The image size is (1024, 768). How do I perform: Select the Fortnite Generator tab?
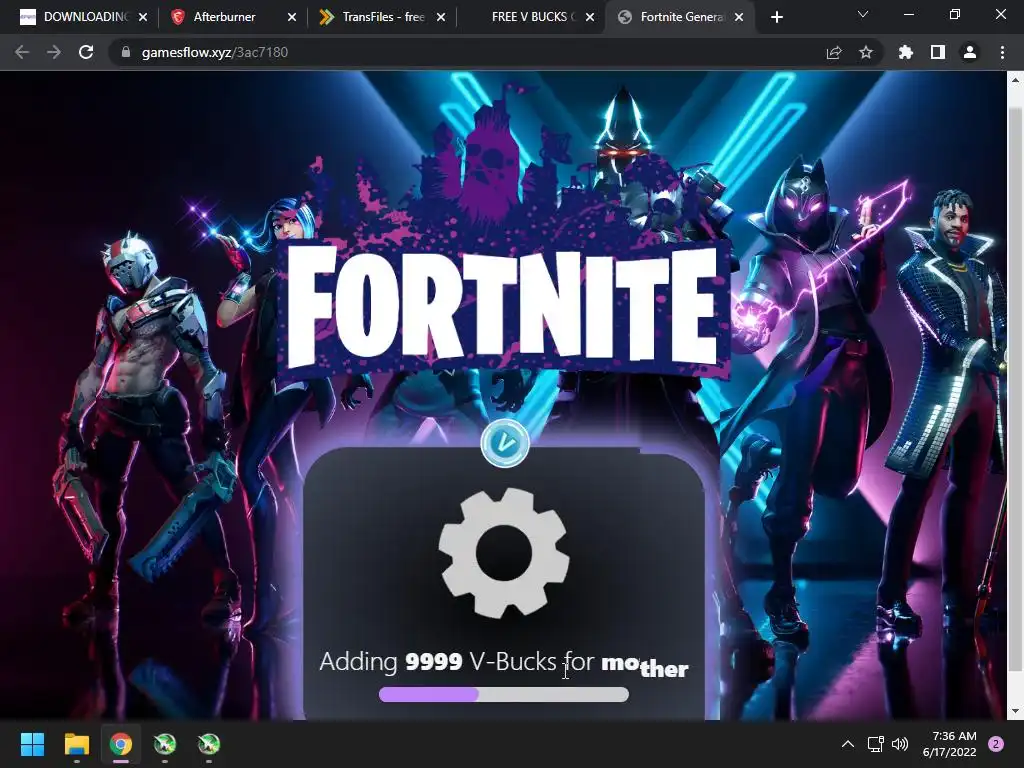pos(681,17)
